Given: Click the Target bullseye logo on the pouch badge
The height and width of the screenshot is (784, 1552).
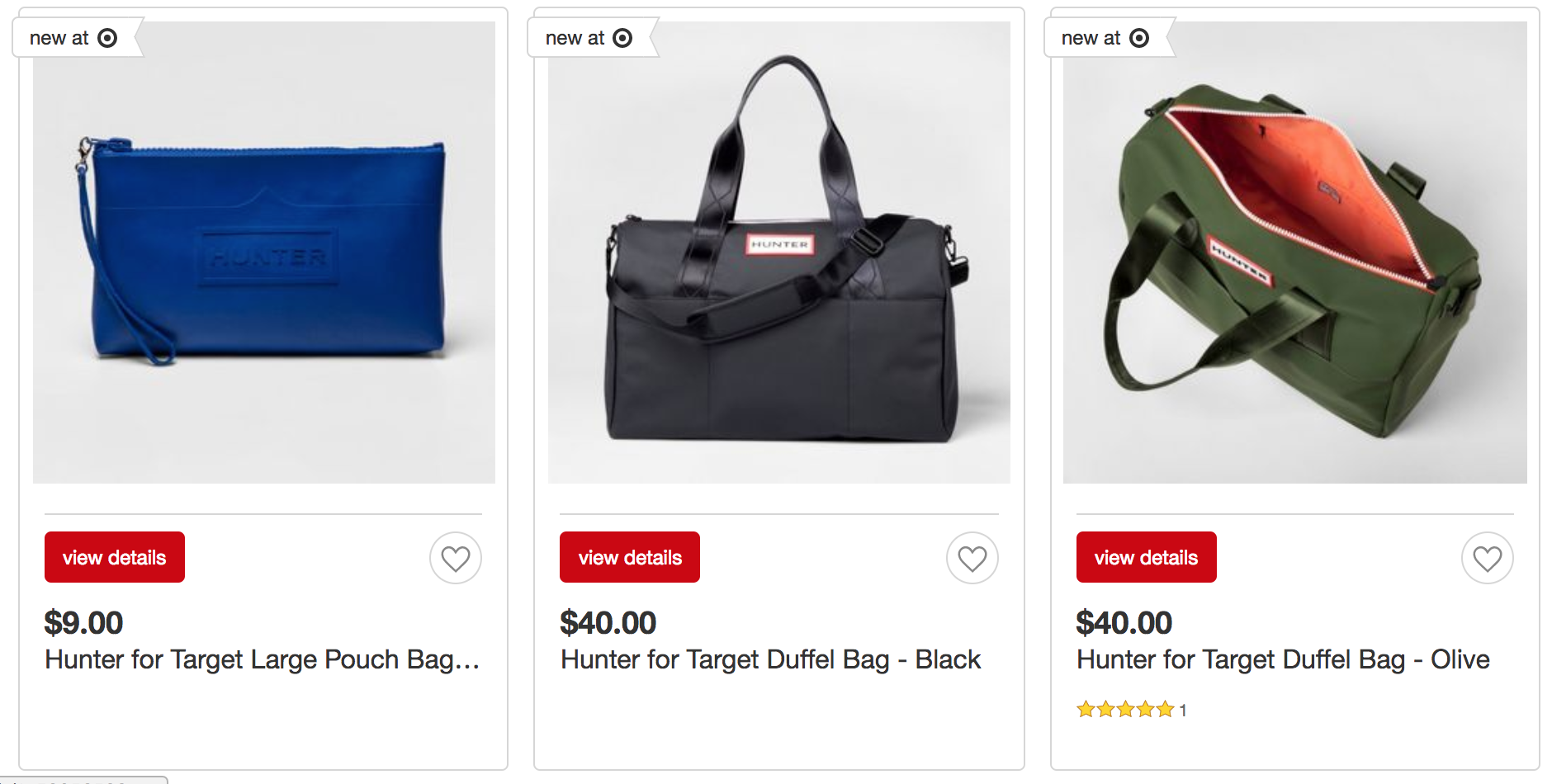Looking at the screenshot, I should pos(107,38).
